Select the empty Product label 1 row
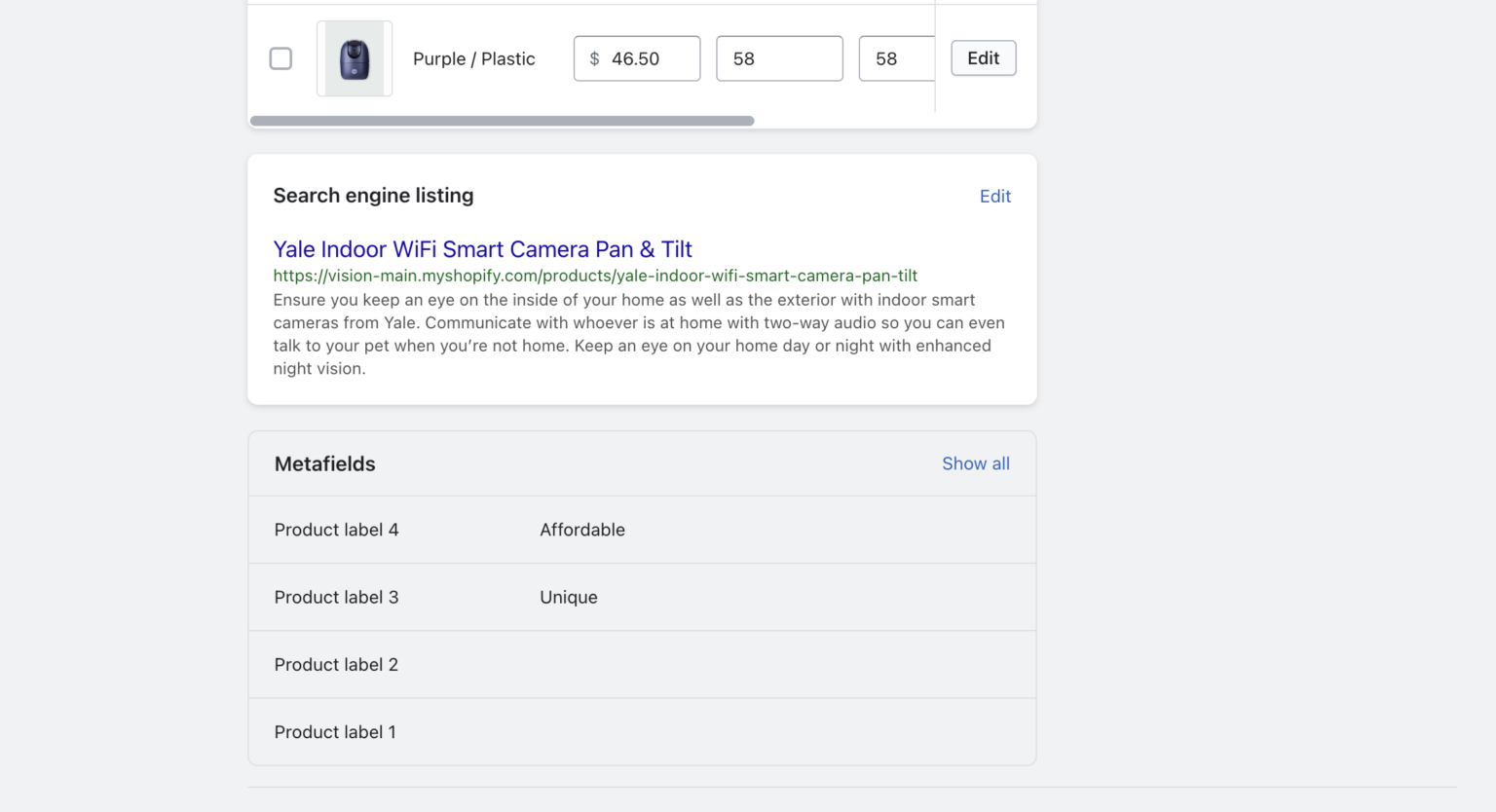 click(335, 731)
